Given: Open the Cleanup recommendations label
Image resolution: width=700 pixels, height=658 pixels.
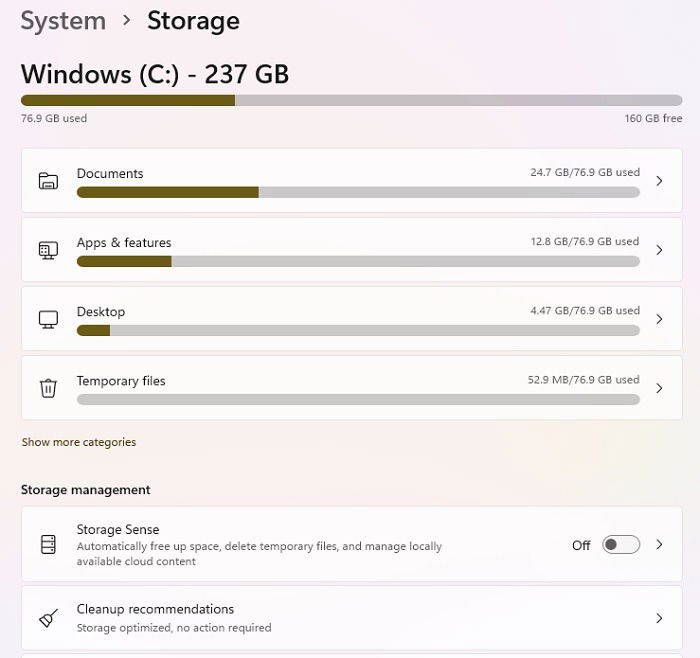Looking at the screenshot, I should (x=155, y=609).
